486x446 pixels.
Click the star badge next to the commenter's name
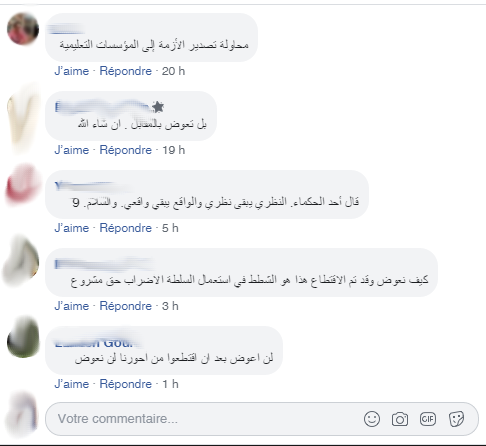pyautogui.click(x=158, y=107)
